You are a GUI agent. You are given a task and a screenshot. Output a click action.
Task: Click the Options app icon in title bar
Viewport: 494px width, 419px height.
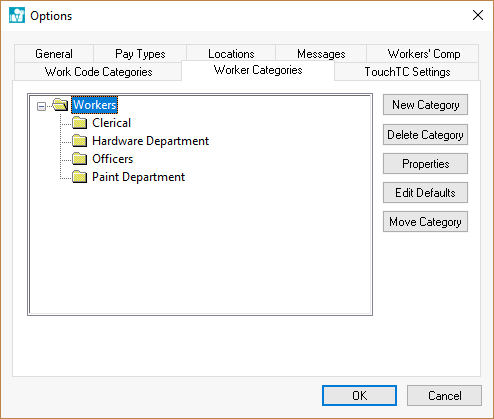click(17, 15)
